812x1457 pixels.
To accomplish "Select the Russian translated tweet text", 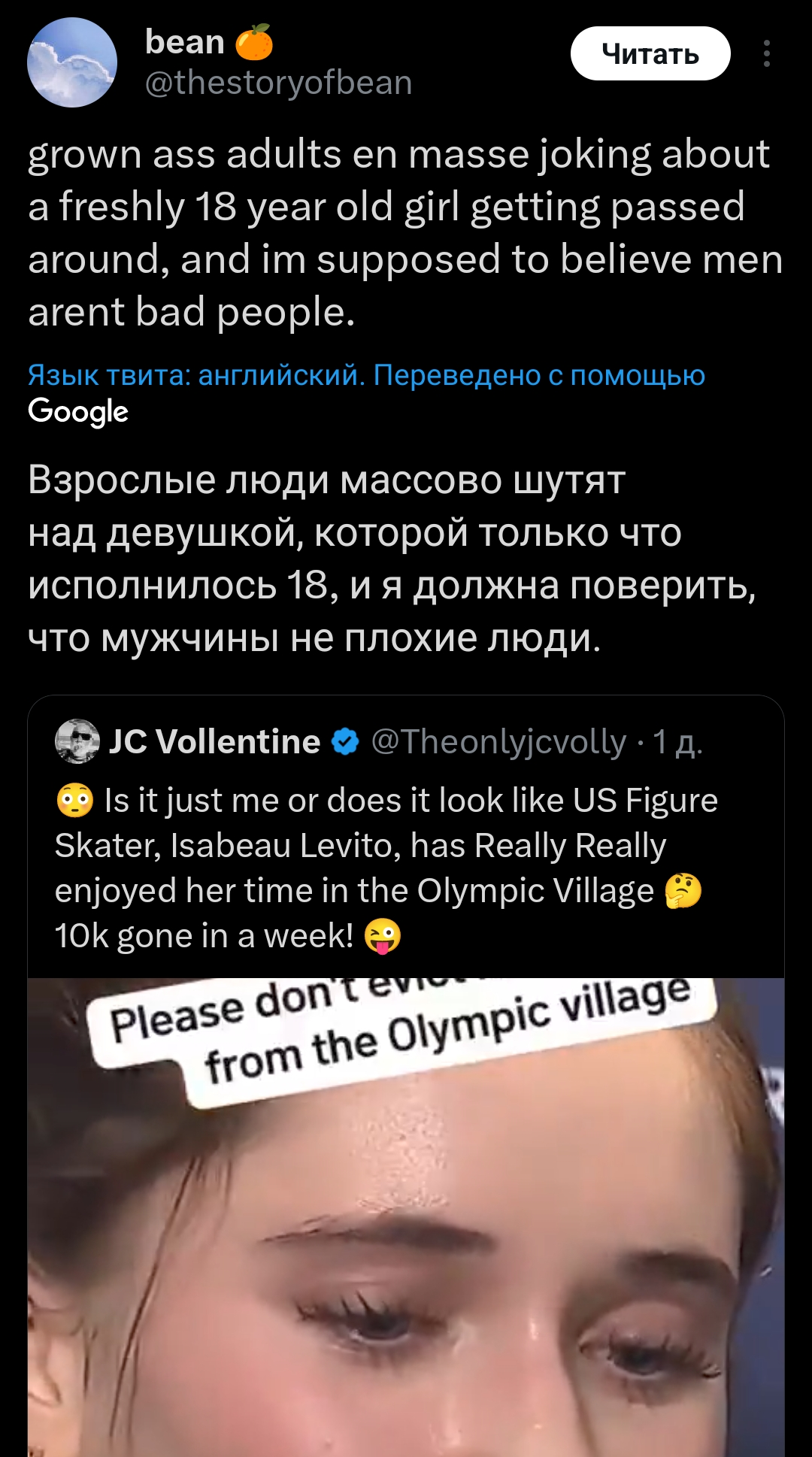I will coord(391,559).
